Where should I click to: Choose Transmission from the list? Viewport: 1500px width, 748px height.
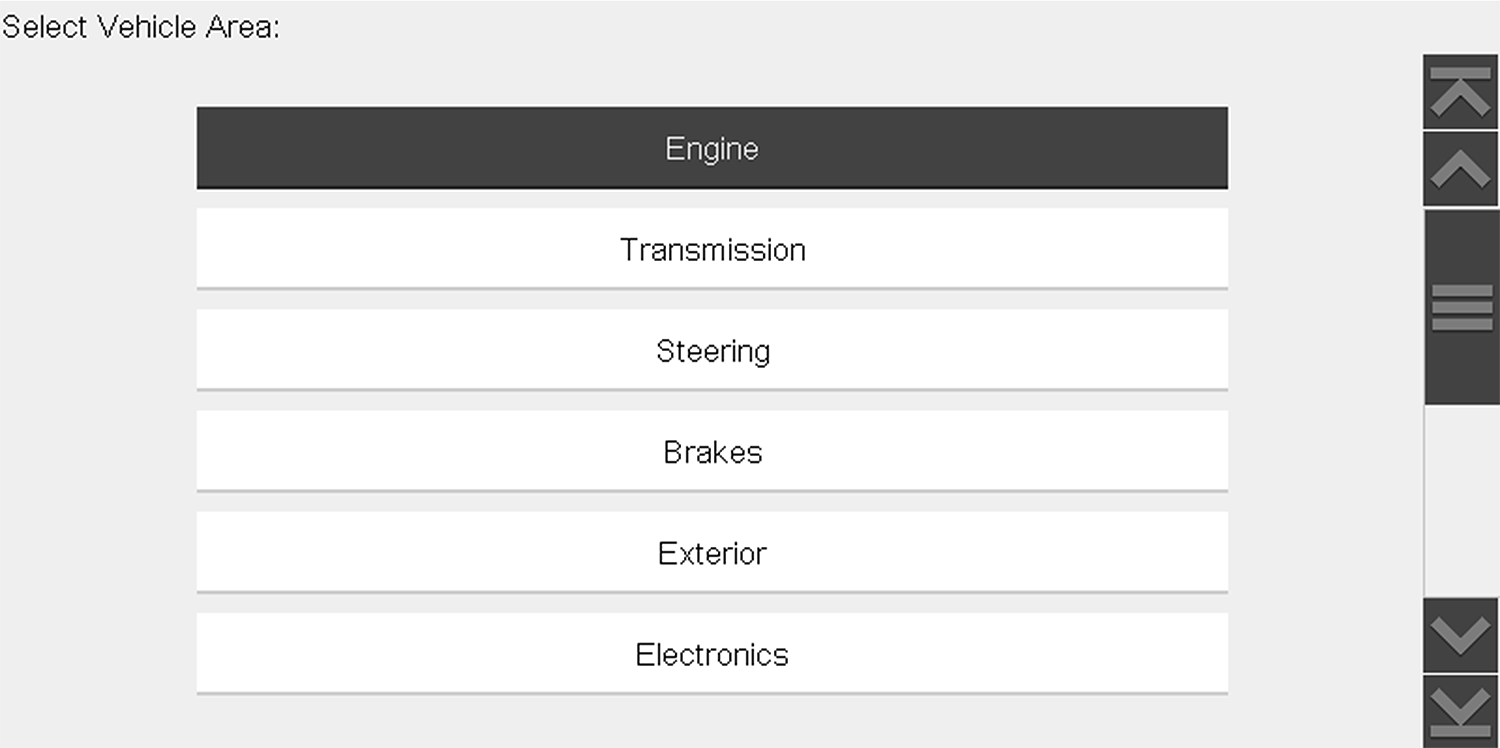point(711,249)
